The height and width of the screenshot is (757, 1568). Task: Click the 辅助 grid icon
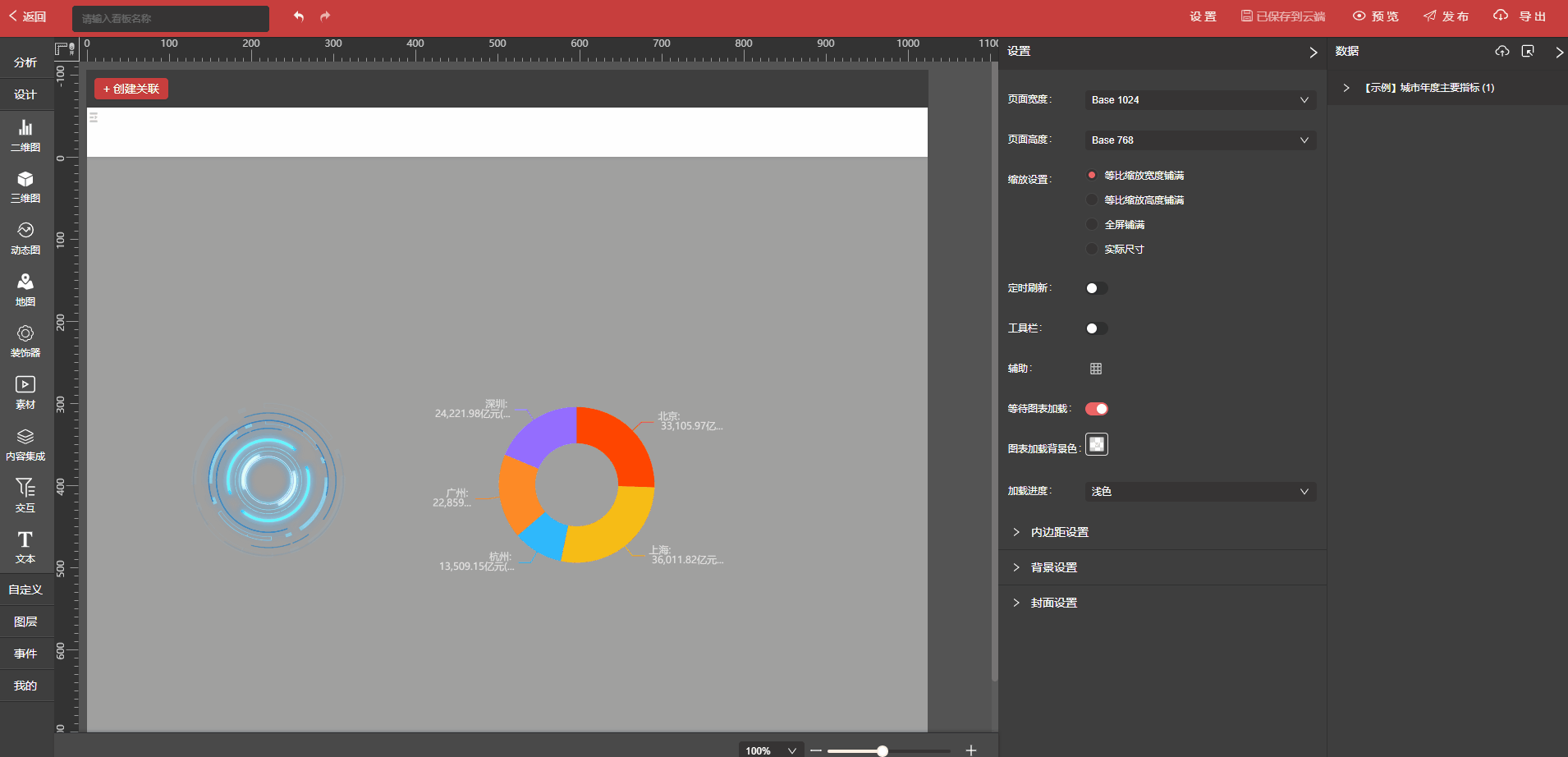(1096, 369)
